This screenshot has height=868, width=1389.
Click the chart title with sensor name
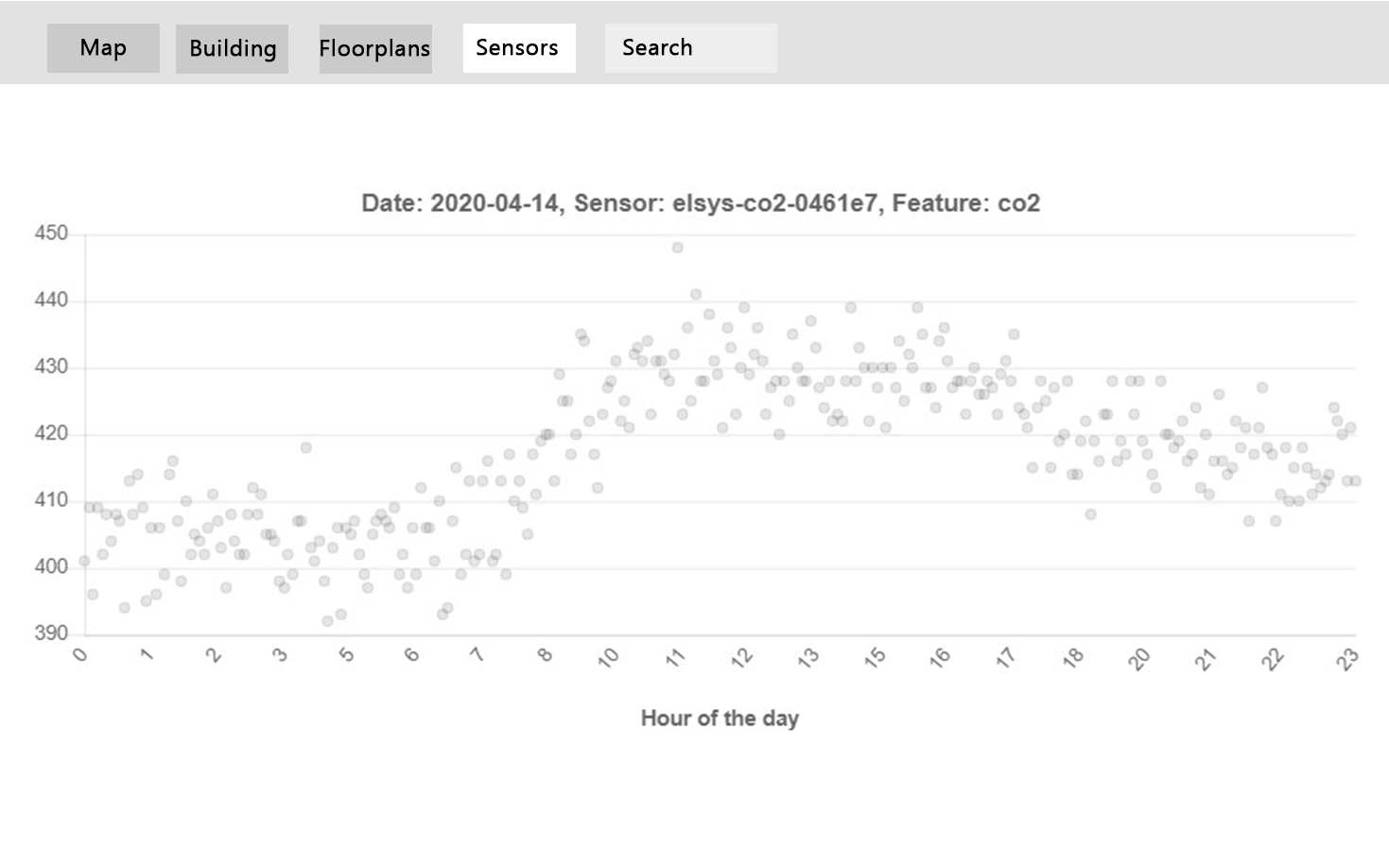click(701, 203)
